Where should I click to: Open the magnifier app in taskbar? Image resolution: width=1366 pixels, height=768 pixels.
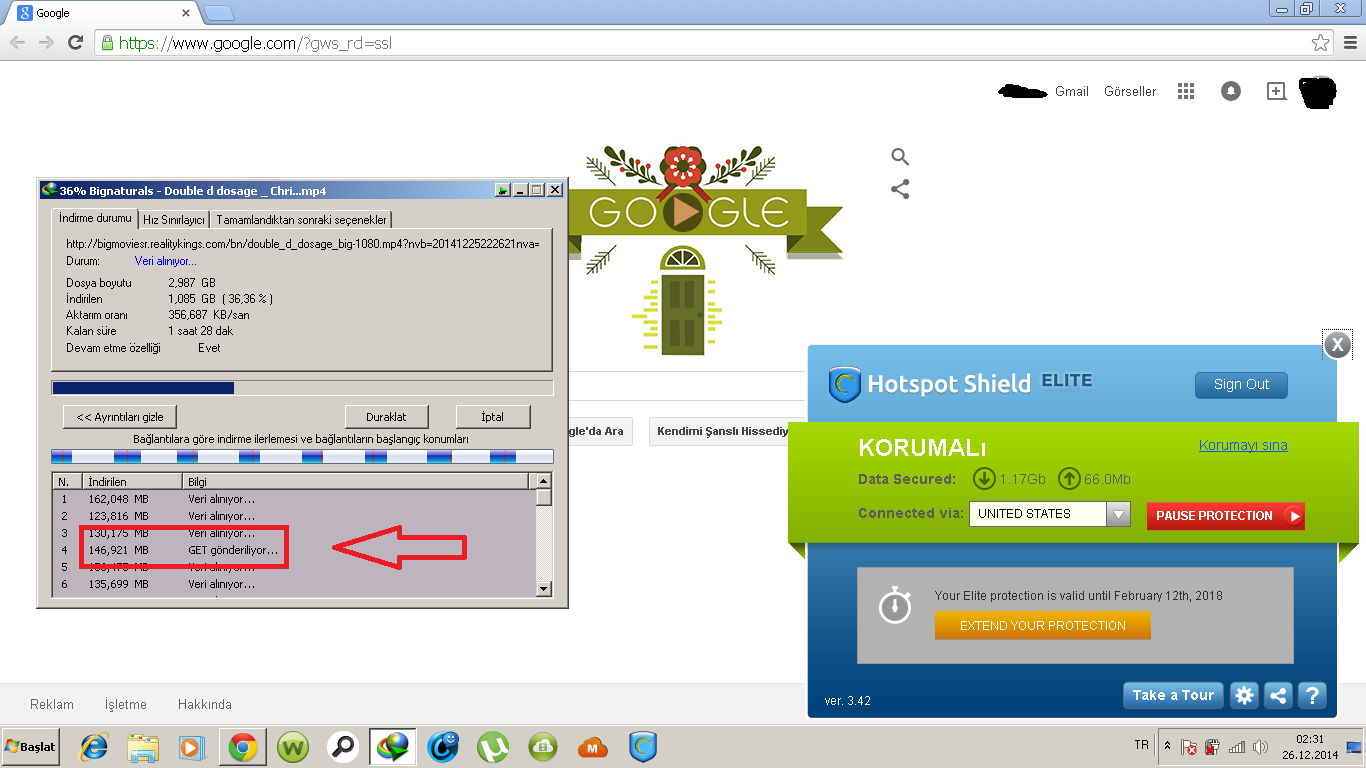pos(343,747)
